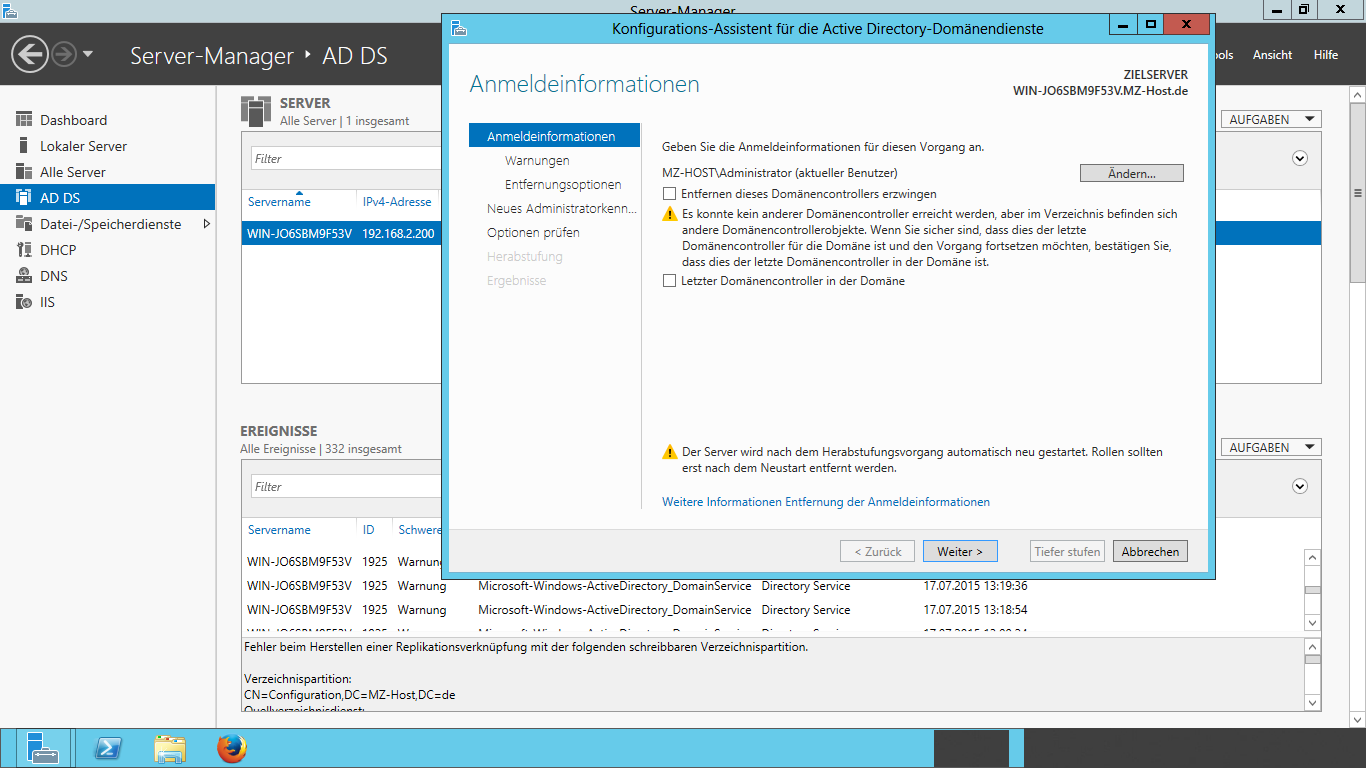
Task: Open the AUFGABEN dropdown in Server section
Action: coord(1271,120)
